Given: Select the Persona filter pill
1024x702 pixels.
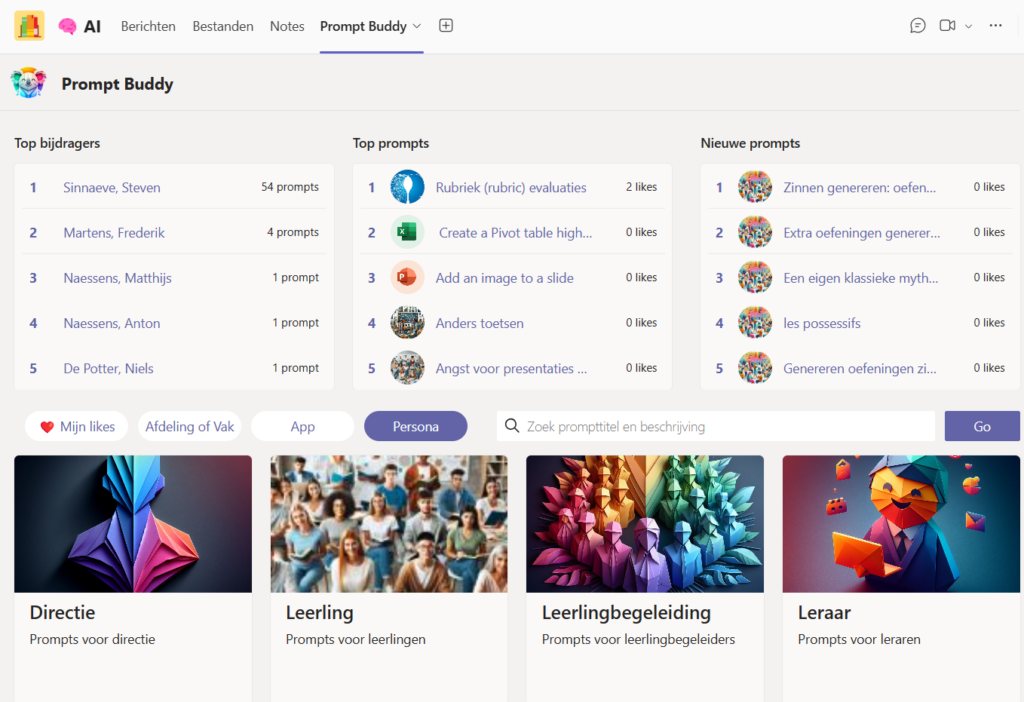Looking at the screenshot, I should (x=415, y=426).
